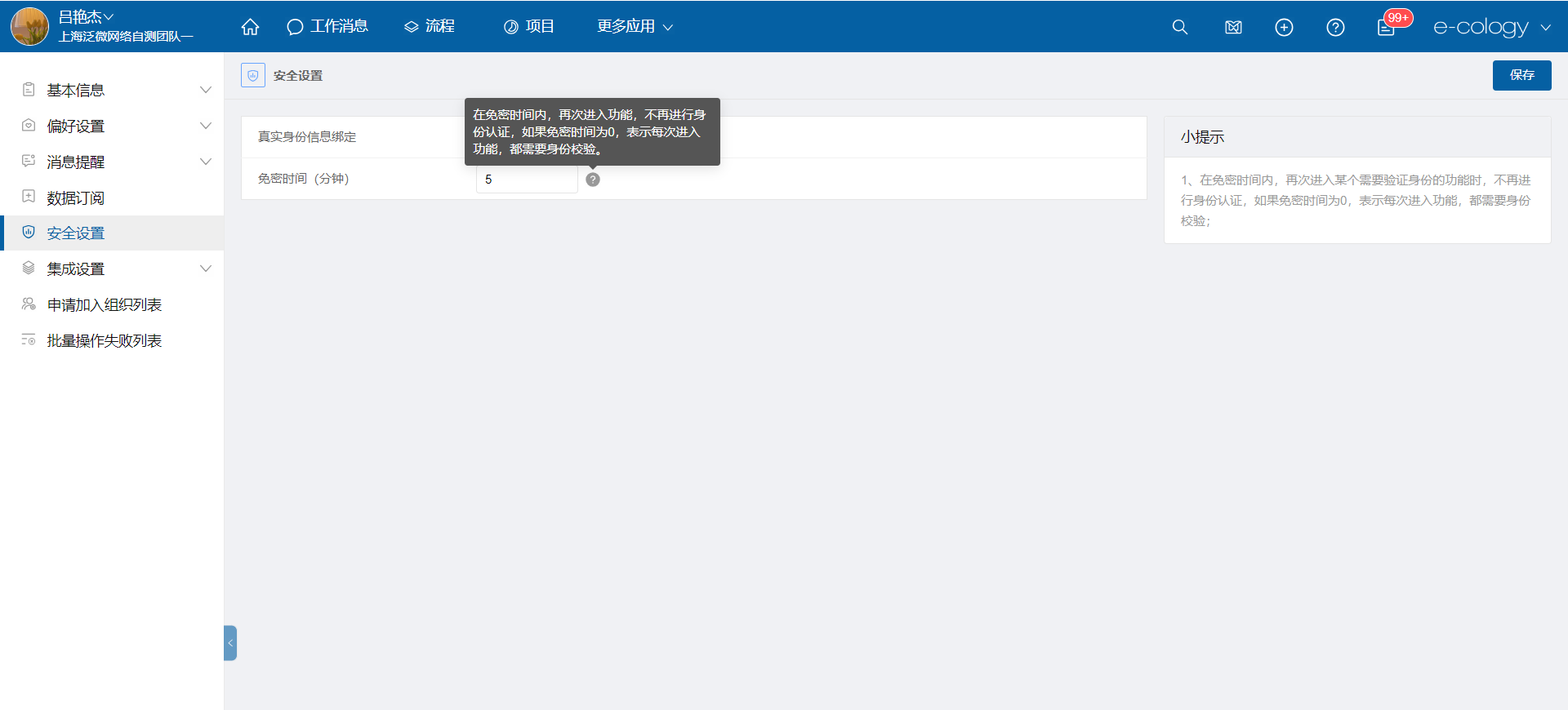Open the 流程 menu item
The image size is (1568, 710).
[x=430, y=26]
